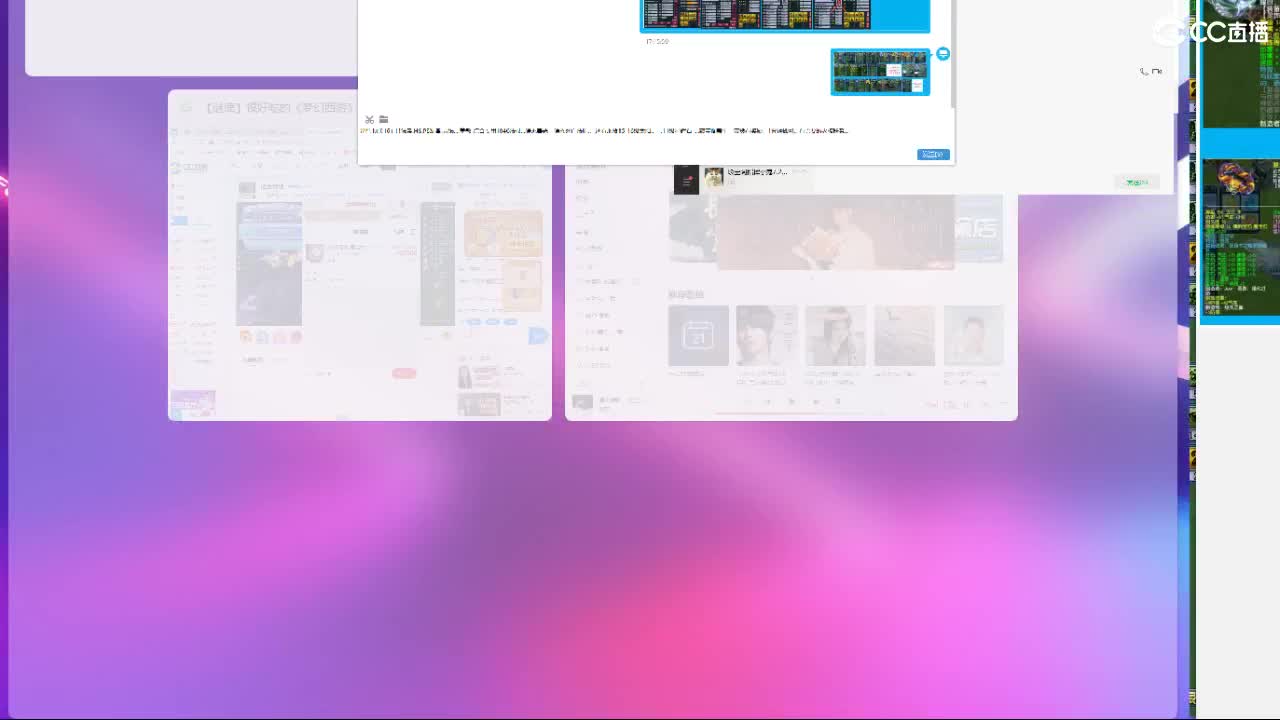Click the next track icon in the player bar
The width and height of the screenshot is (1280, 720).
point(816,402)
